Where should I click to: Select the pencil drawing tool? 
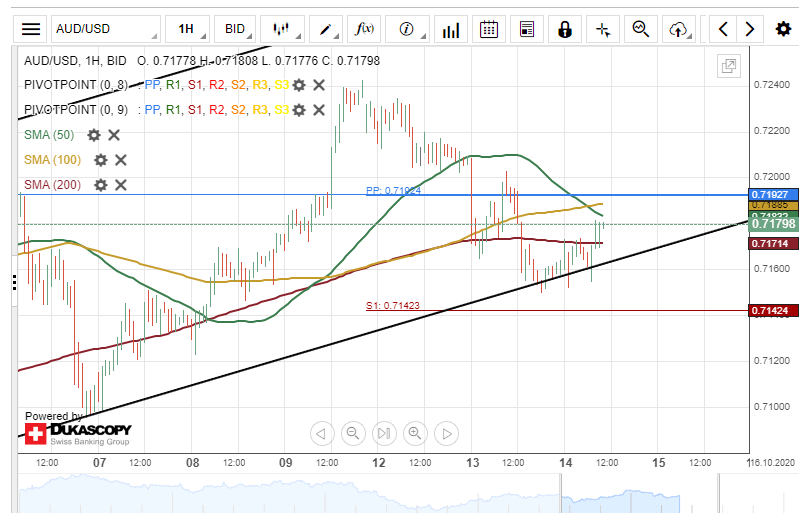326,29
